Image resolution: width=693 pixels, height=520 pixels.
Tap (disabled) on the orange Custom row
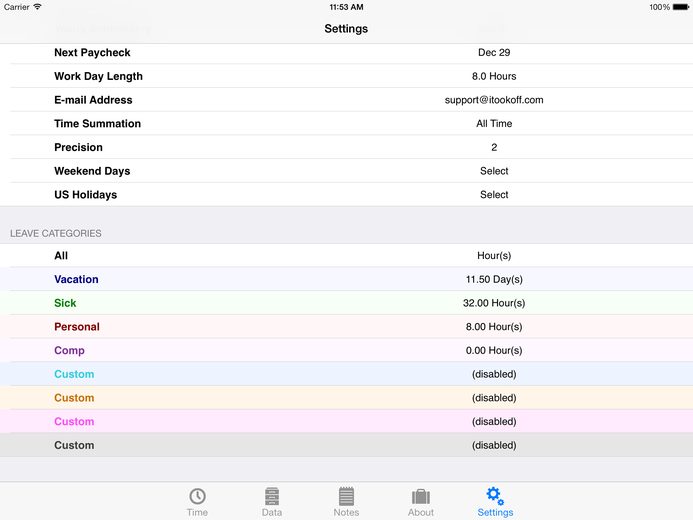[x=494, y=398]
